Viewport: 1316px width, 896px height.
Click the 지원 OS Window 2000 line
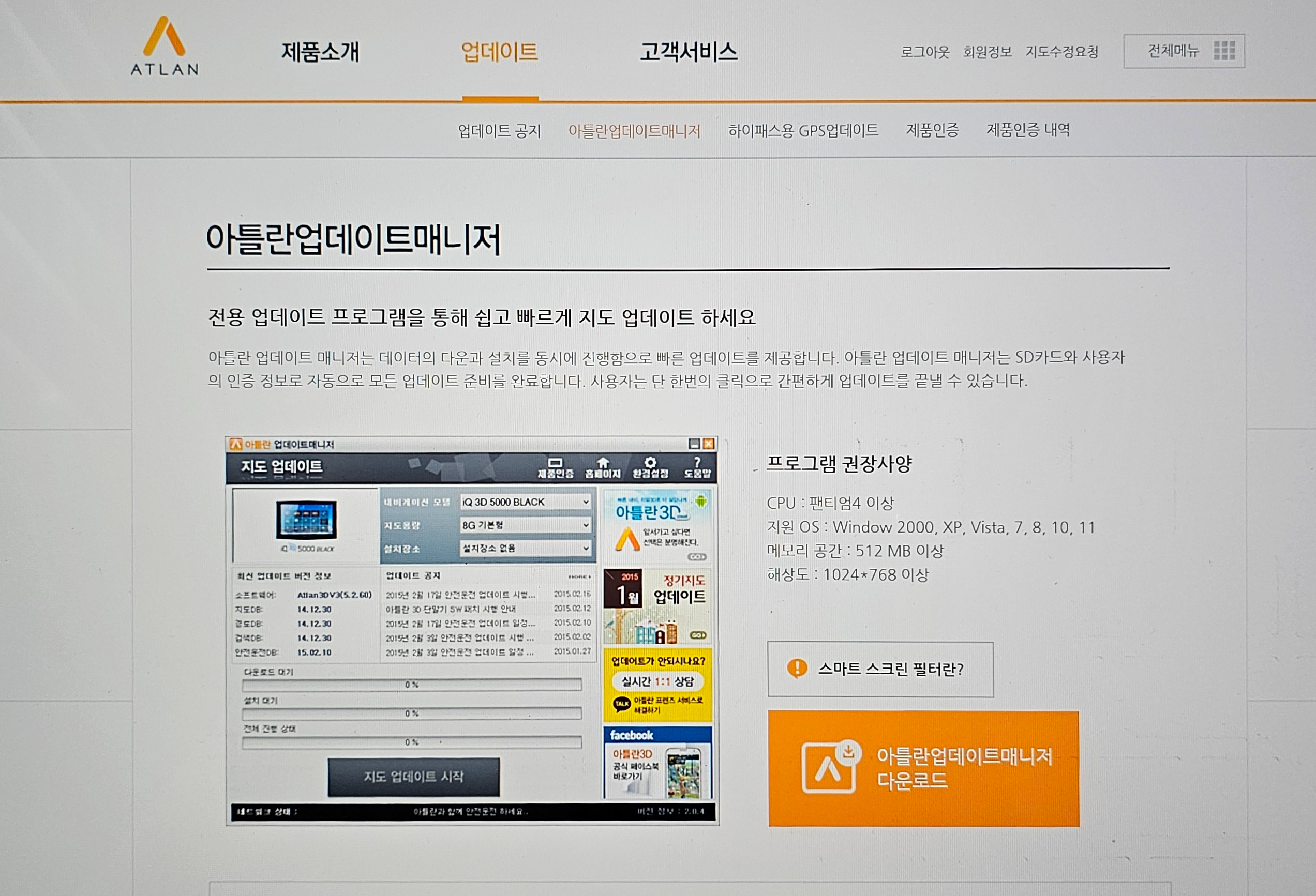931,527
